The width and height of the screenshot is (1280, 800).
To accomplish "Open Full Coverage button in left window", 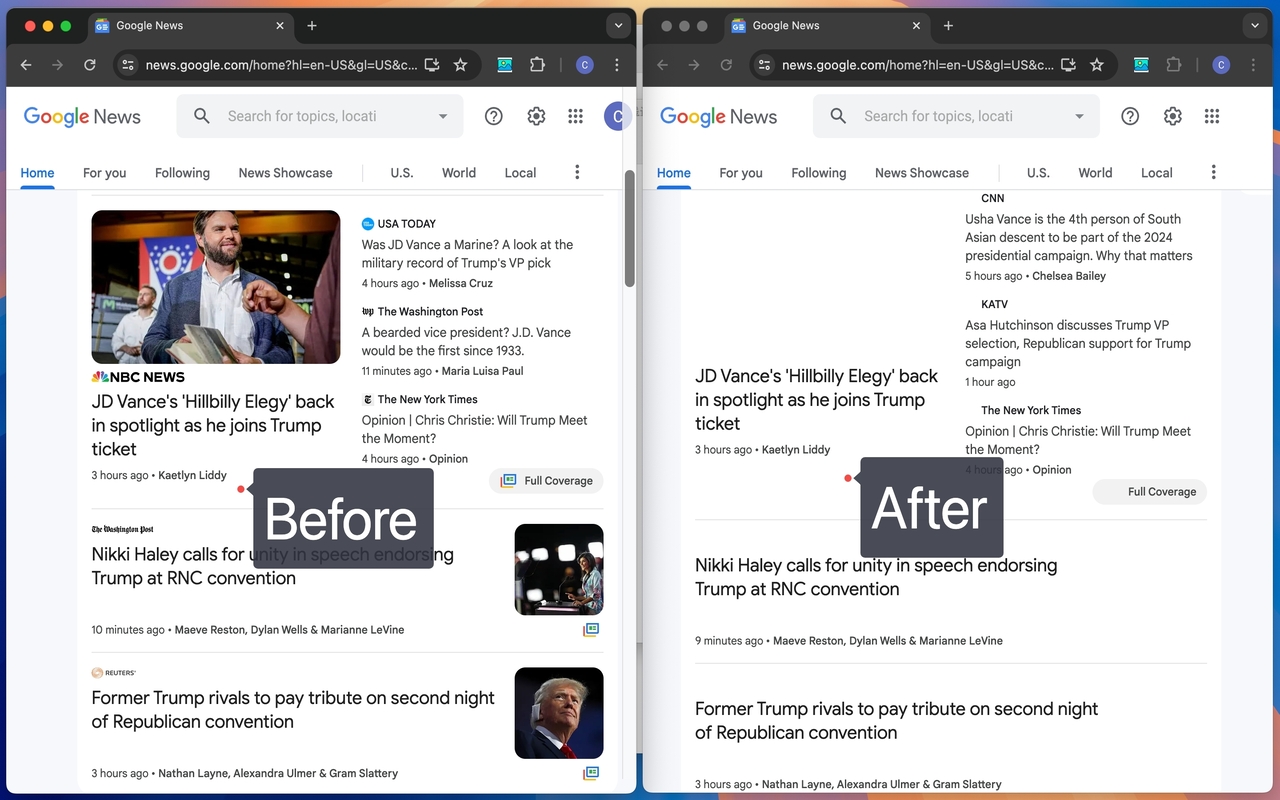I will coord(546,481).
